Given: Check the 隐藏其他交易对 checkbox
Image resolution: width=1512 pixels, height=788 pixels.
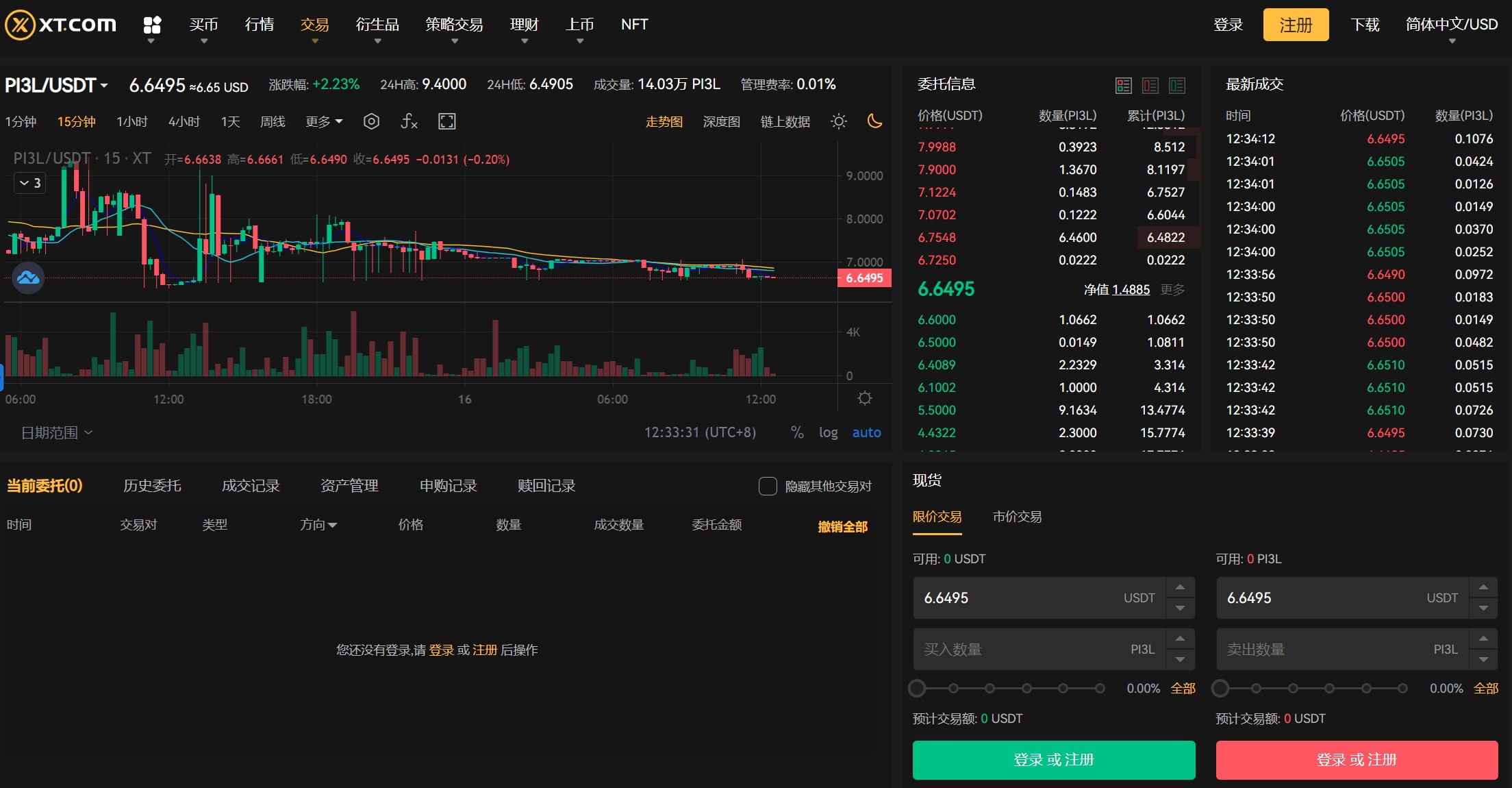Looking at the screenshot, I should click(x=767, y=486).
